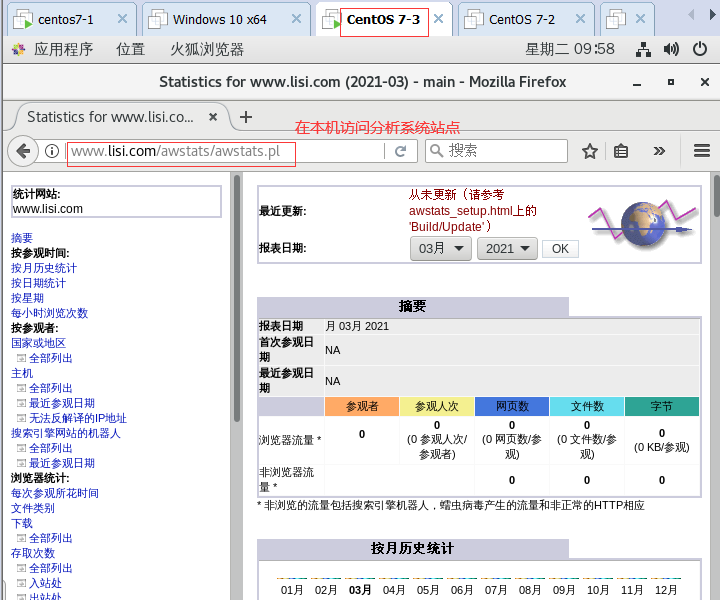
Task: Open the year dropdown showing 2021
Action: point(507,249)
